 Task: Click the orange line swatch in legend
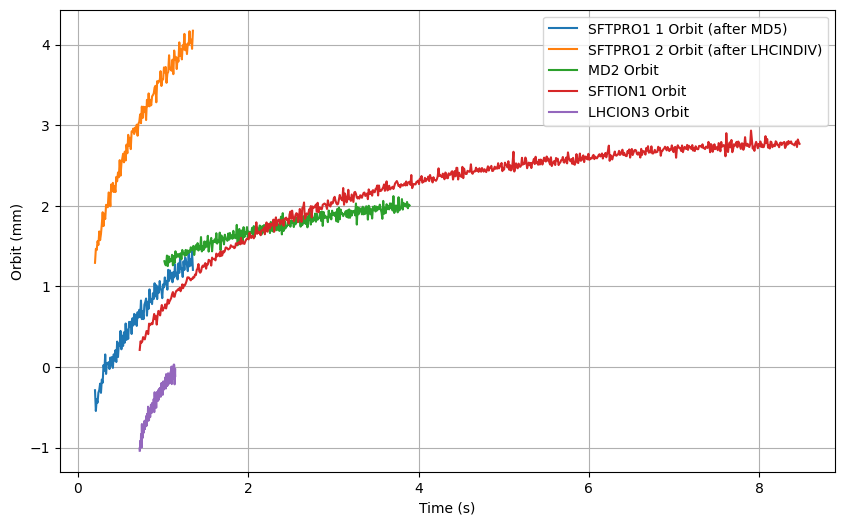(x=564, y=51)
